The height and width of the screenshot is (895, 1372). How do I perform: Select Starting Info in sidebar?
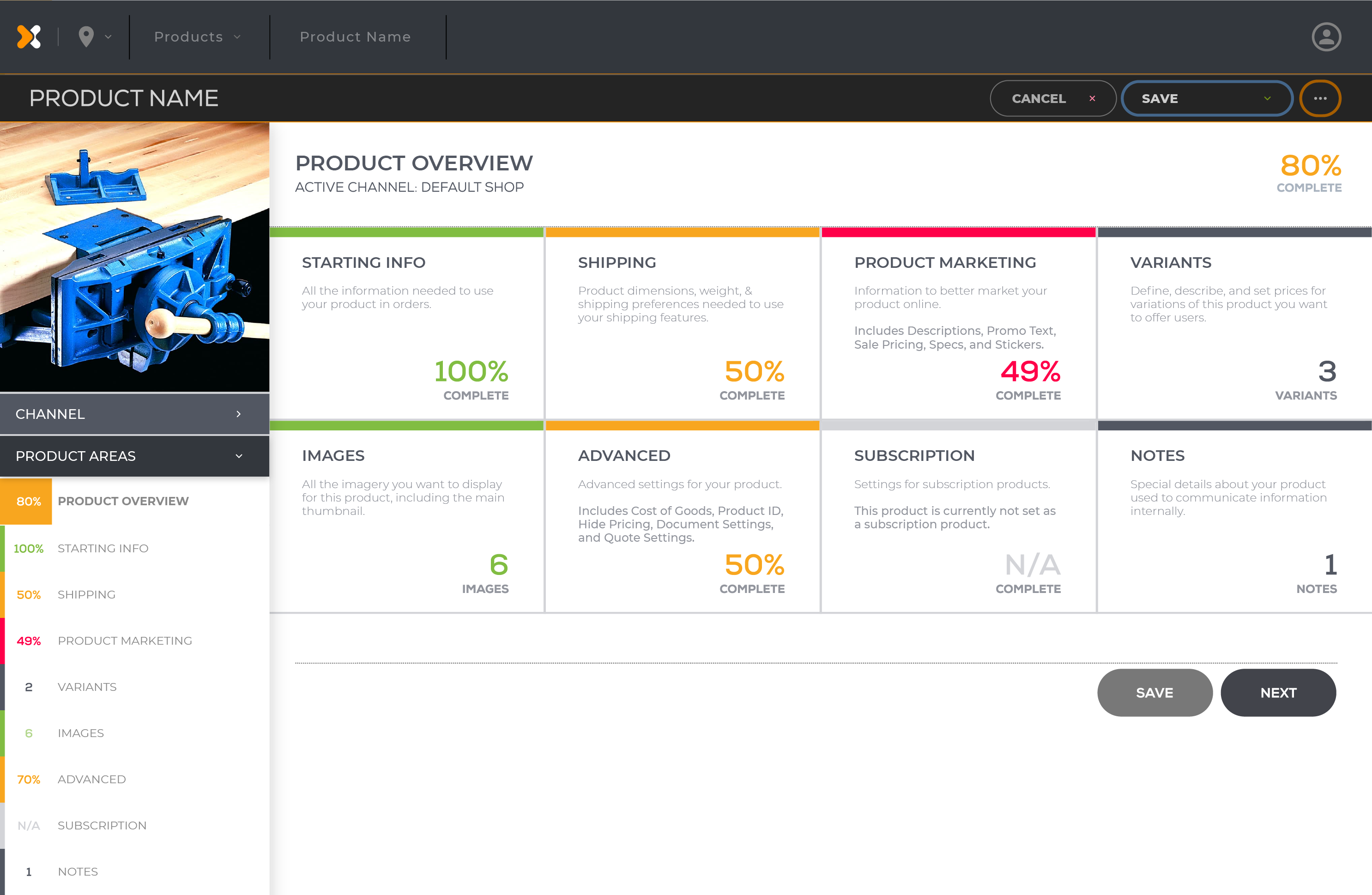103,549
